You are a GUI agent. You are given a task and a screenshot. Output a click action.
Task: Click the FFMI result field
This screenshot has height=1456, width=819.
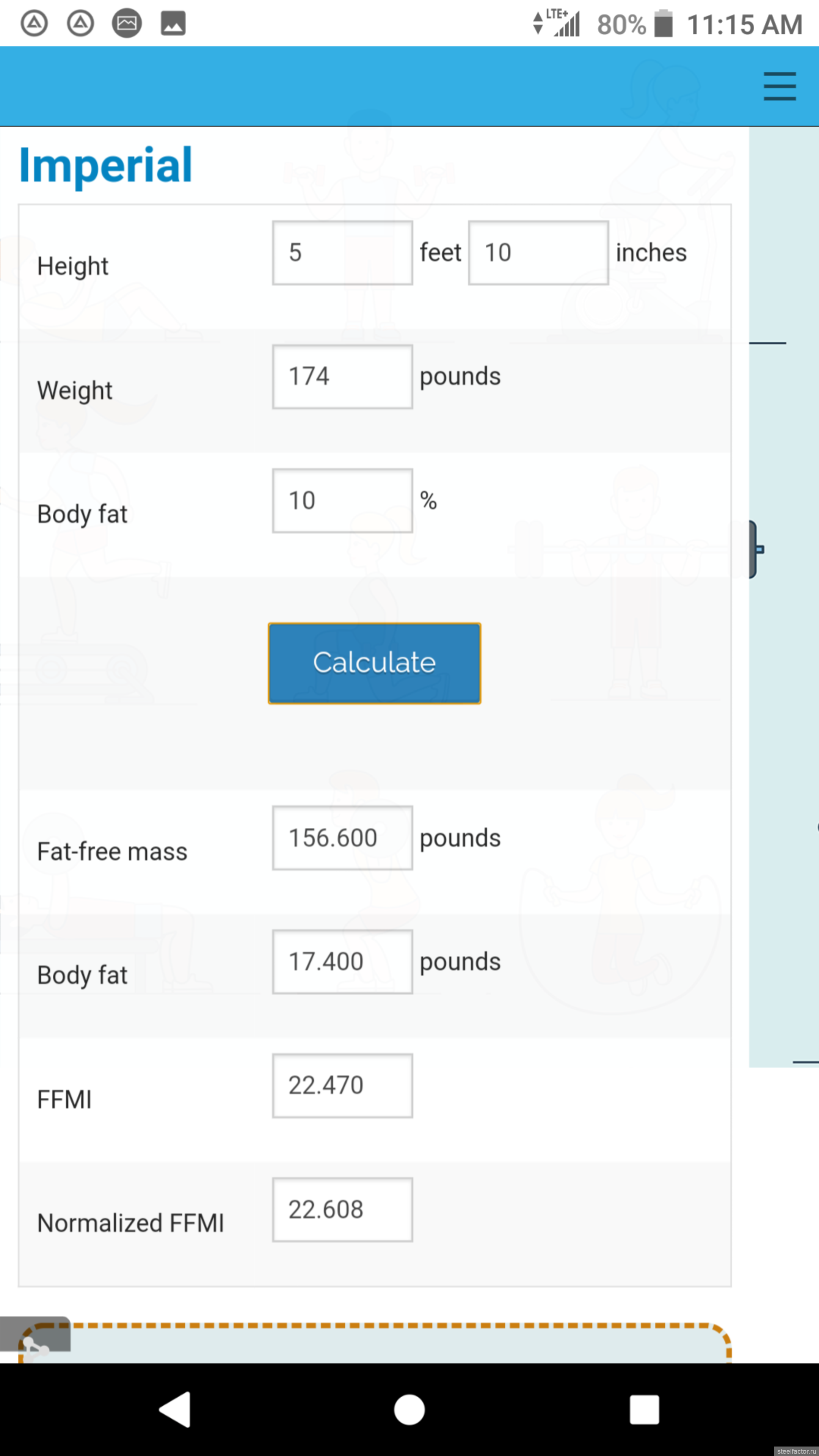342,1085
